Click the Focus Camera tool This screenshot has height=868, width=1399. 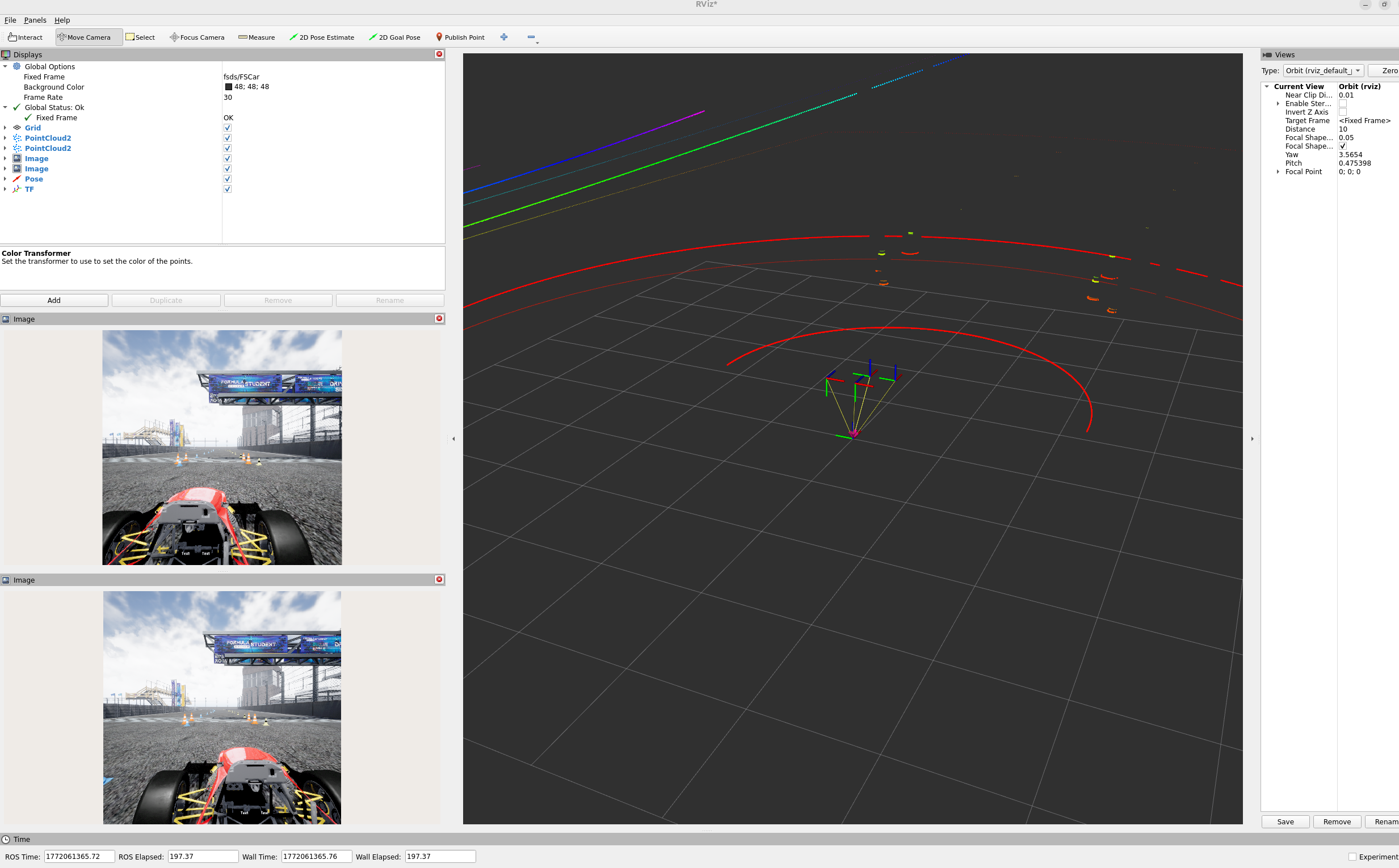click(197, 37)
